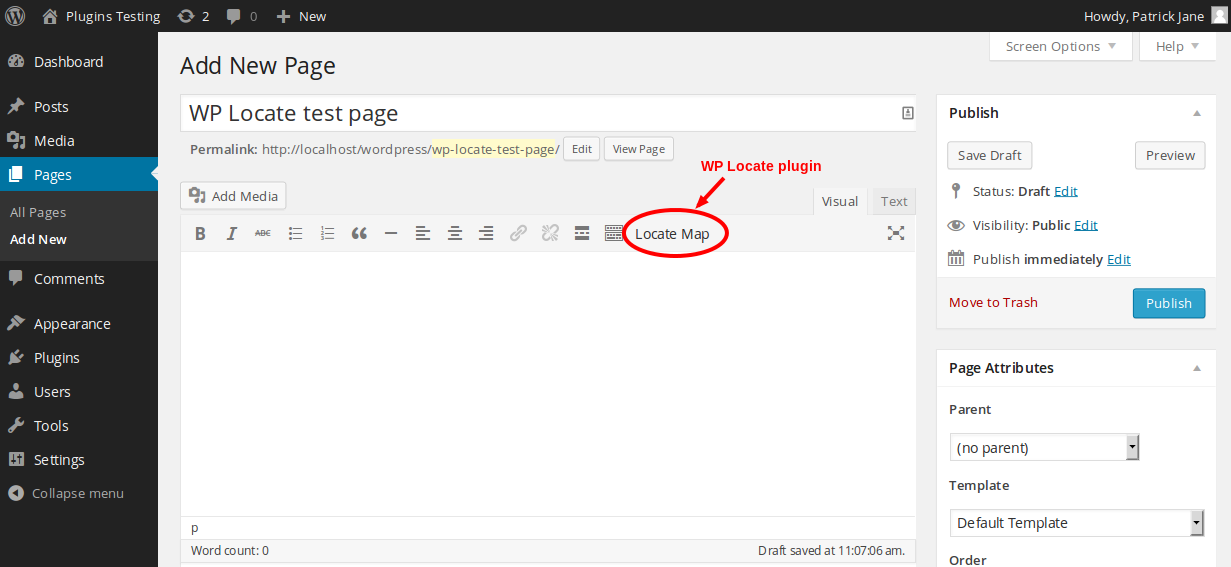Insert a blockquote
The width and height of the screenshot is (1231, 567).
click(x=359, y=234)
